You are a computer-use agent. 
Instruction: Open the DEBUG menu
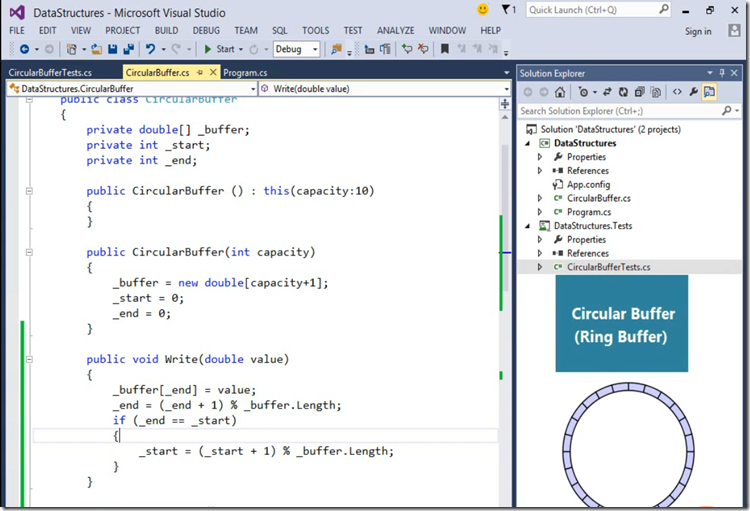coord(206,31)
